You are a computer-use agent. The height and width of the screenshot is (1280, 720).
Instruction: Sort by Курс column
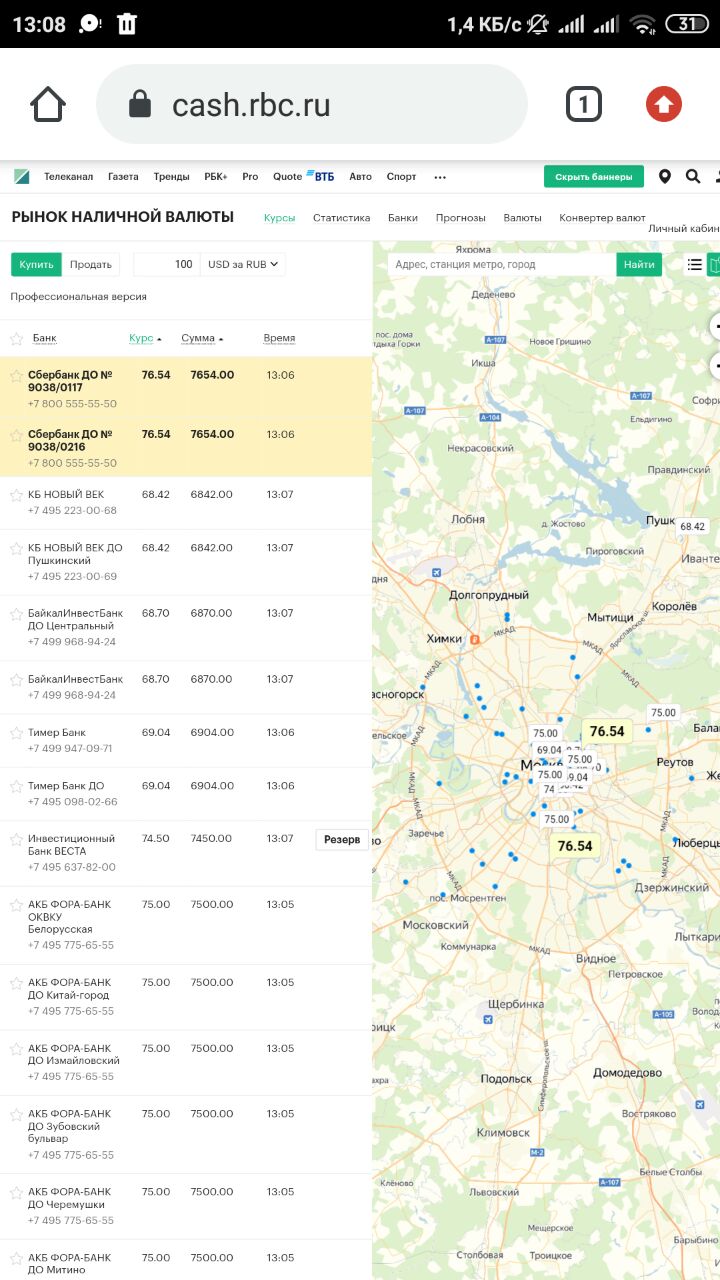tap(145, 338)
